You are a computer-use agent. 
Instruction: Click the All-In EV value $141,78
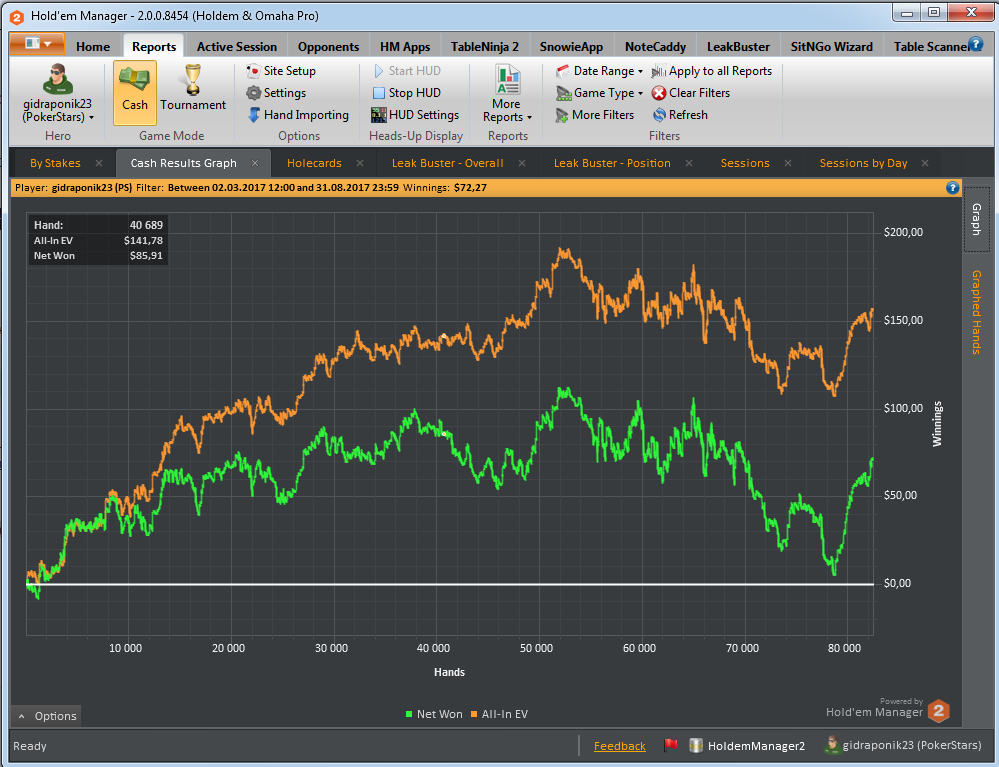coord(143,241)
